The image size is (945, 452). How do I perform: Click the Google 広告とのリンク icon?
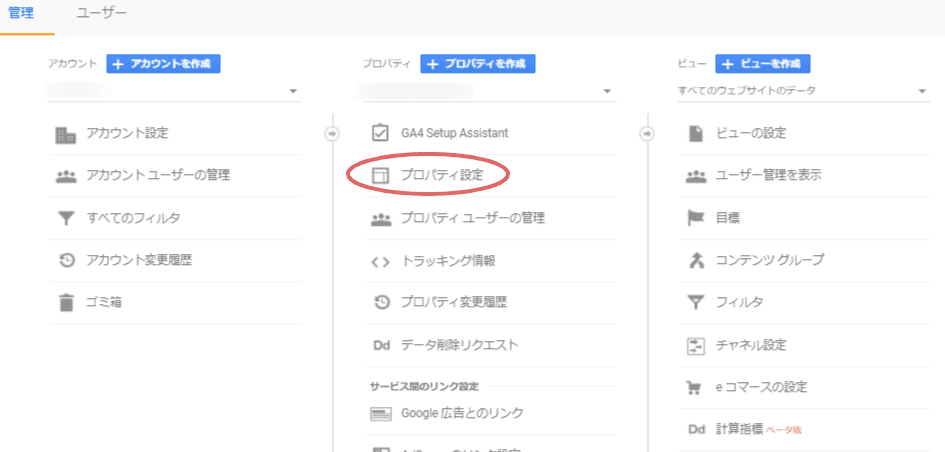click(380, 415)
